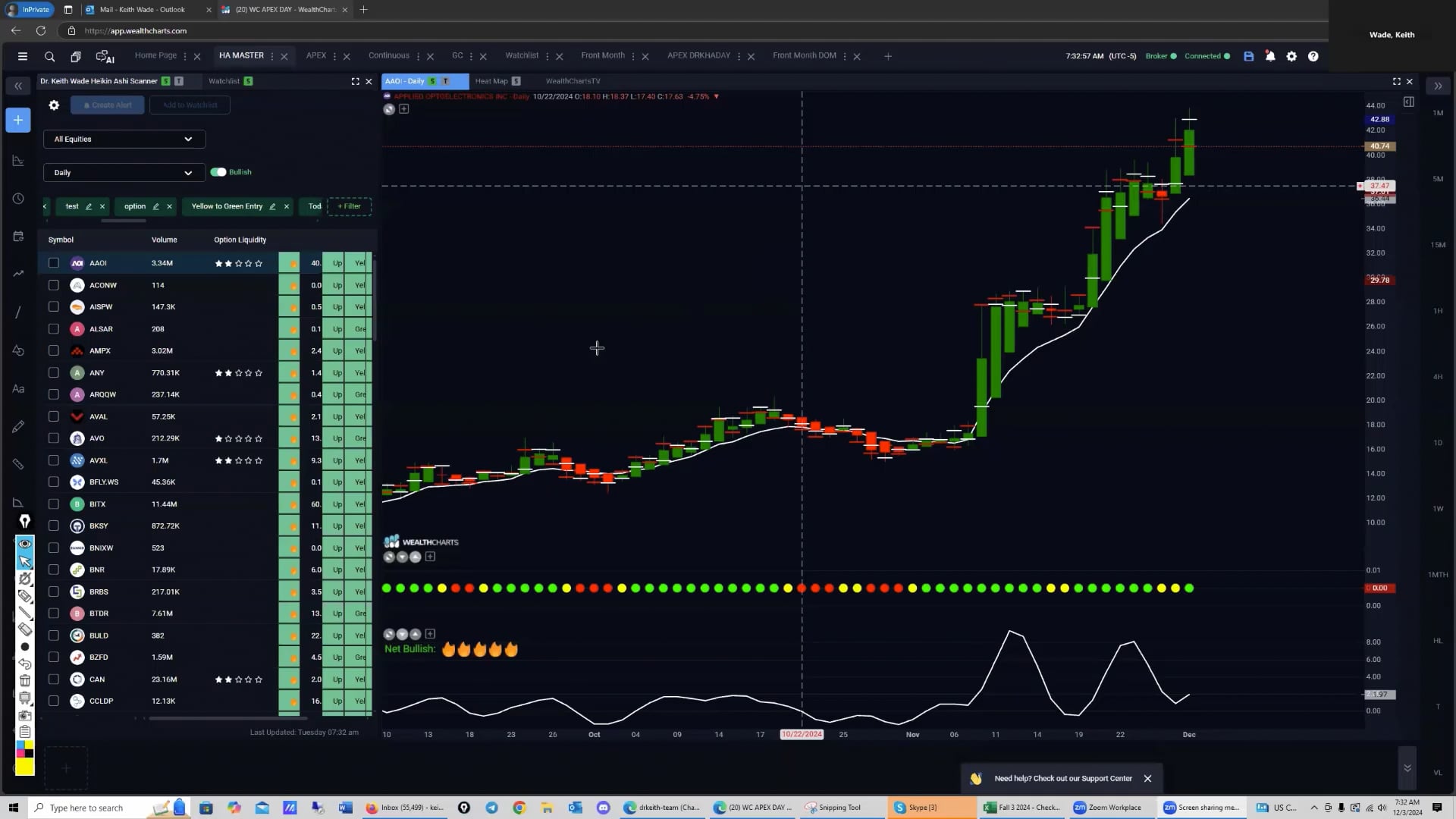The height and width of the screenshot is (819, 1456).
Task: Click the blue save workspace icon
Action: click(x=1248, y=56)
